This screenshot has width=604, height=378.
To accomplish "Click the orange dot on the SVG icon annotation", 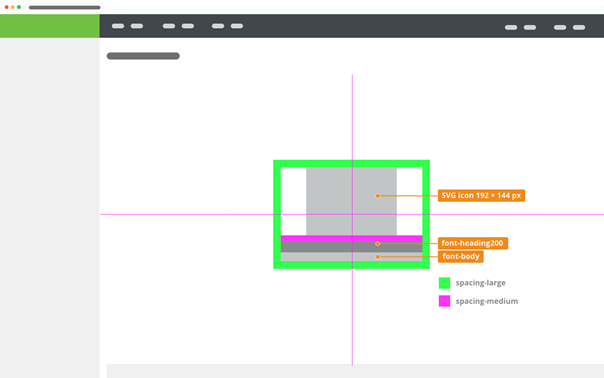I will coord(378,196).
